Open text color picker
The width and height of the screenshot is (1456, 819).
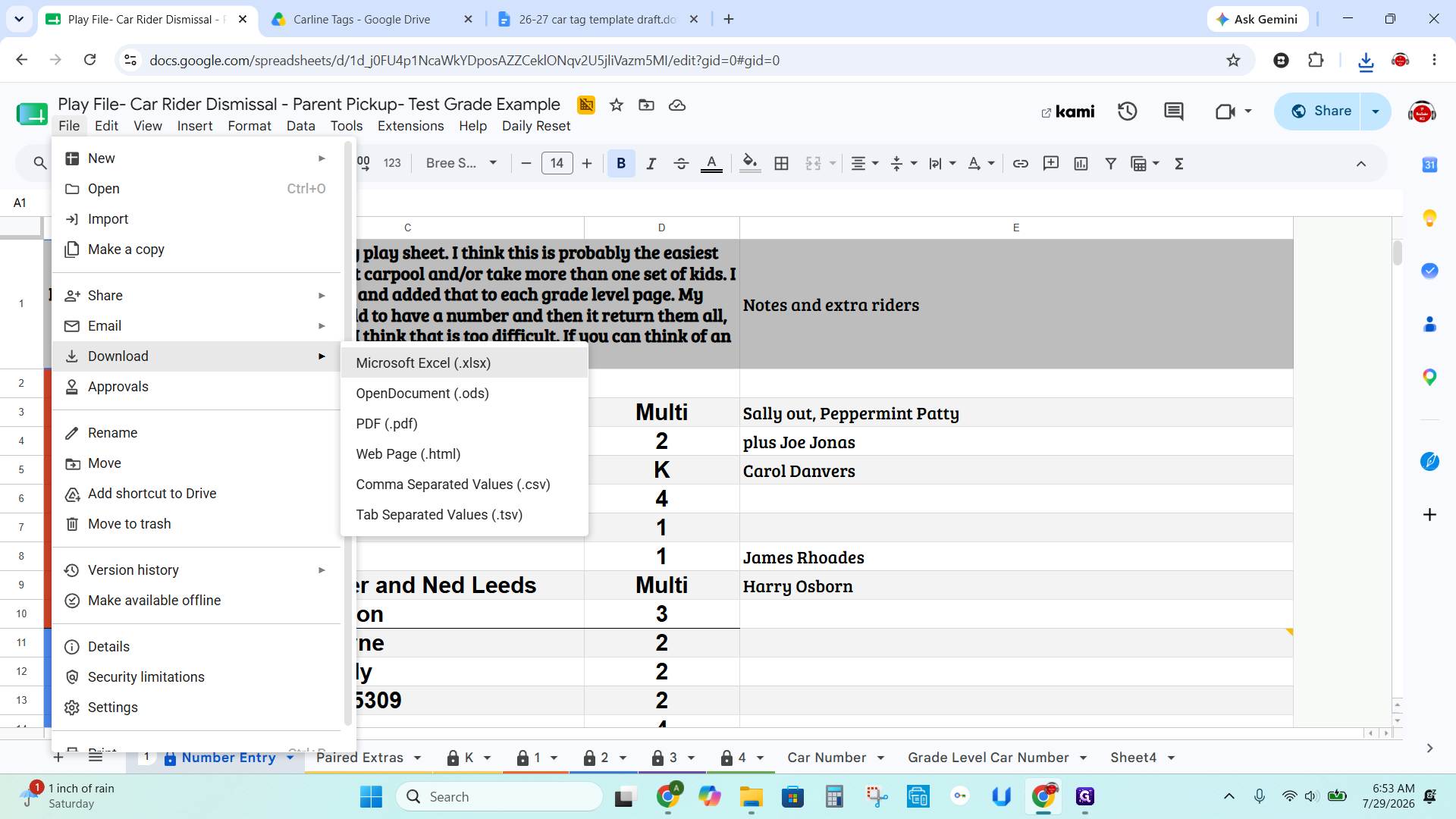coord(711,163)
